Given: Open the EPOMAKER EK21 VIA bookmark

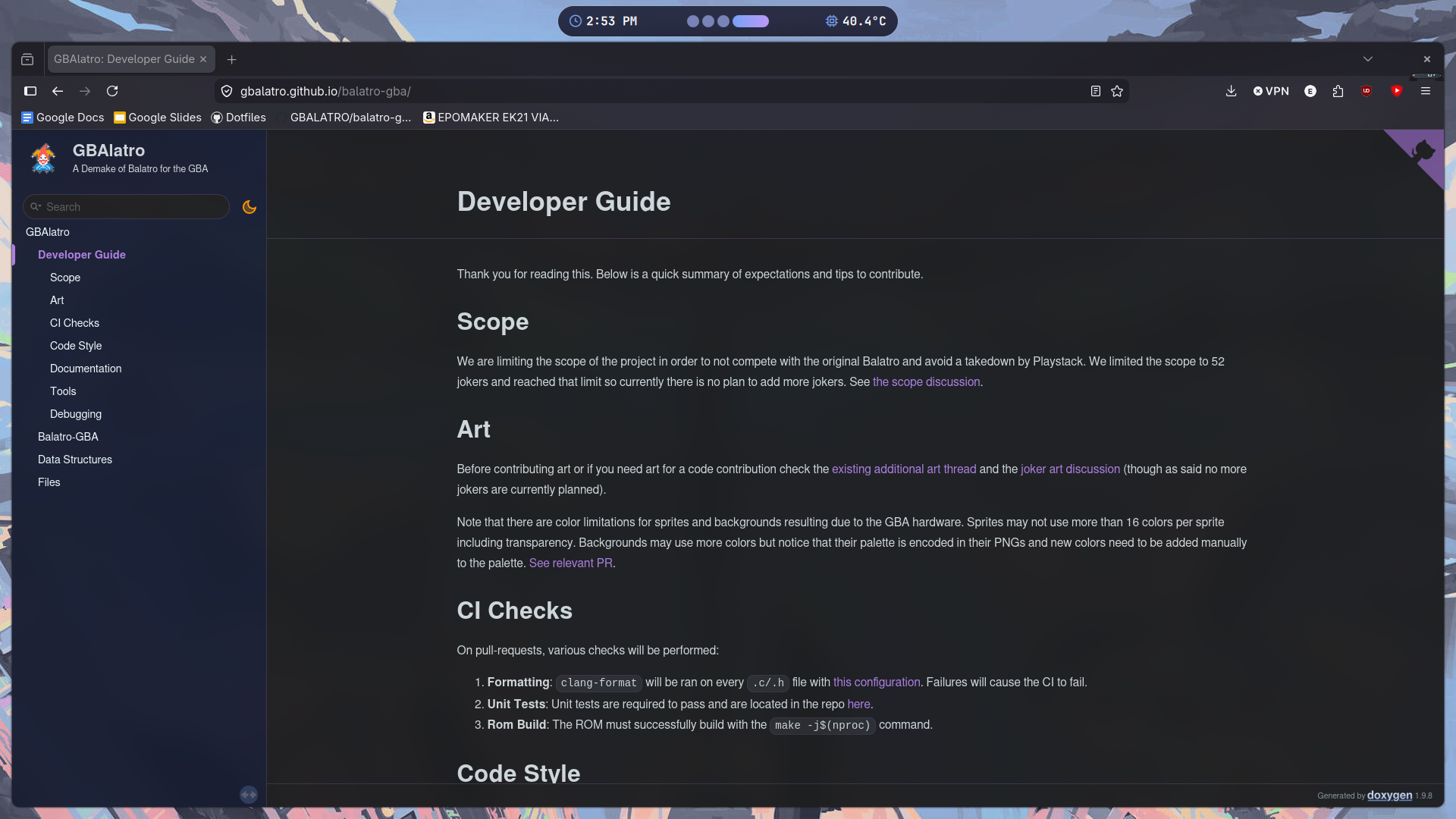Looking at the screenshot, I should (x=491, y=118).
